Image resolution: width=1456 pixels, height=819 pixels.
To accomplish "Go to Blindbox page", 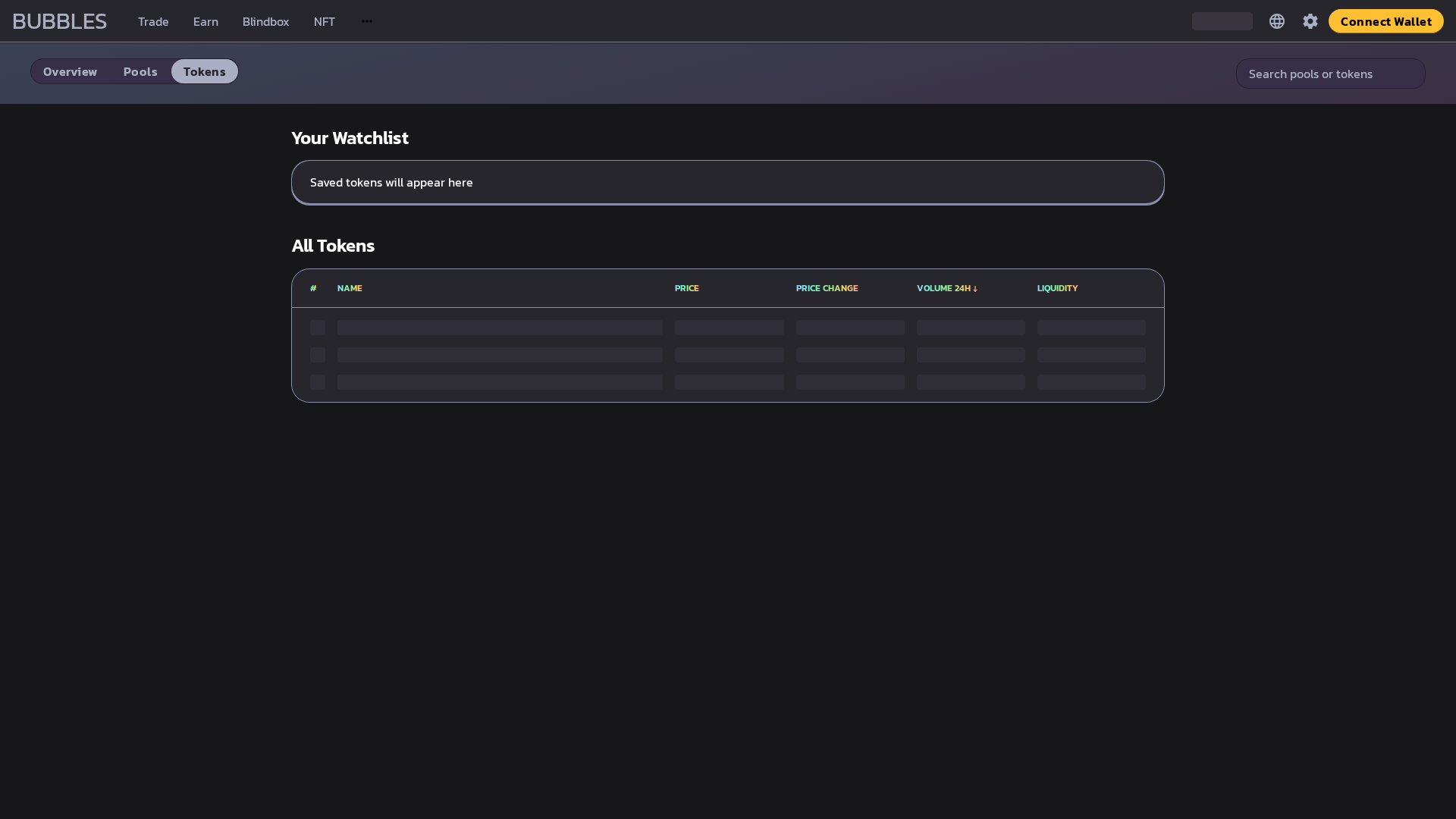I will click(x=265, y=21).
